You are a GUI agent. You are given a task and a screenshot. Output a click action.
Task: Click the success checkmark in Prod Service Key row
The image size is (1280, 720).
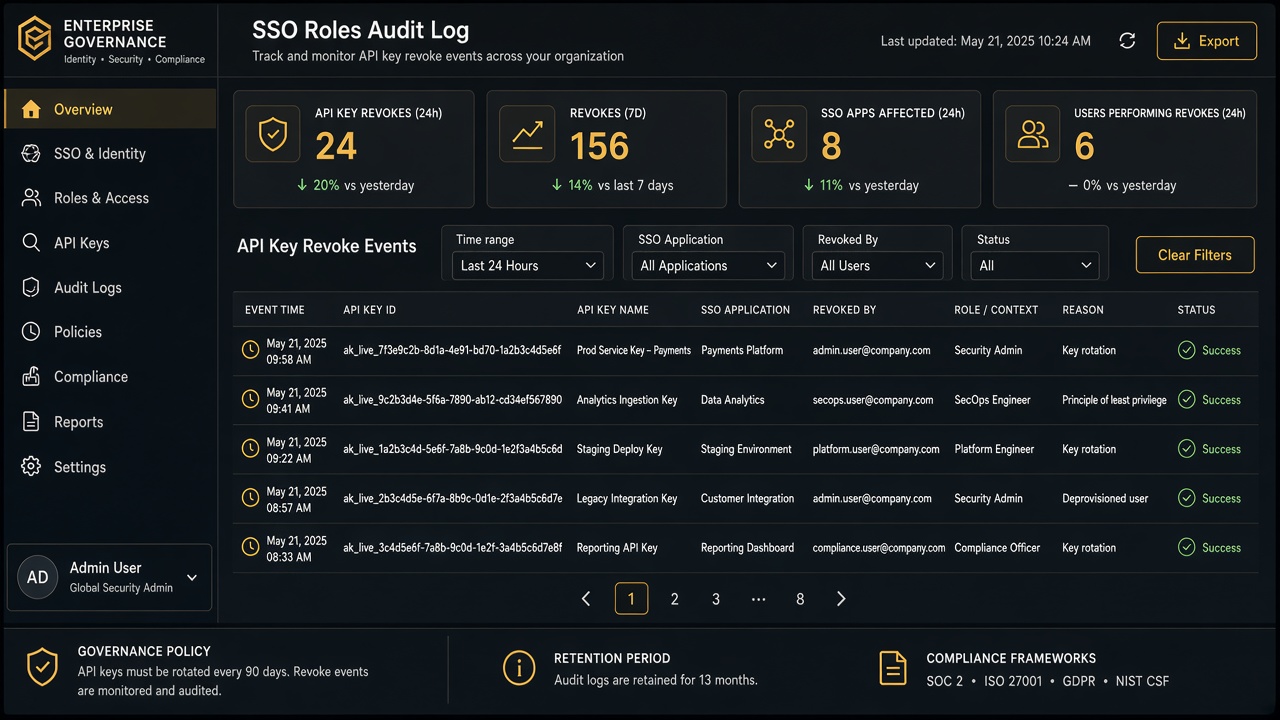click(x=1187, y=350)
